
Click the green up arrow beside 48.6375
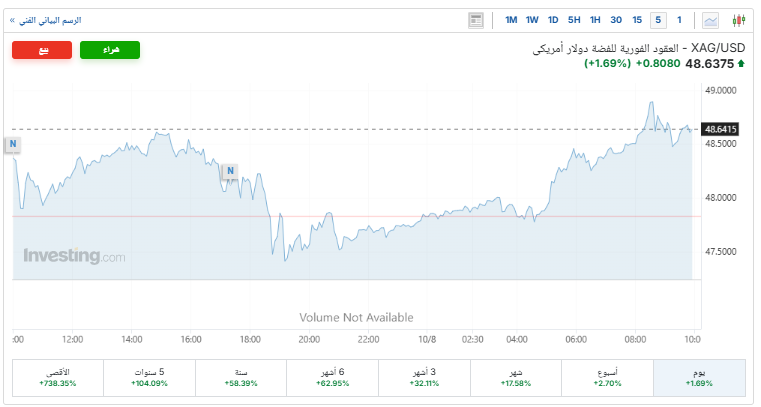click(x=741, y=64)
